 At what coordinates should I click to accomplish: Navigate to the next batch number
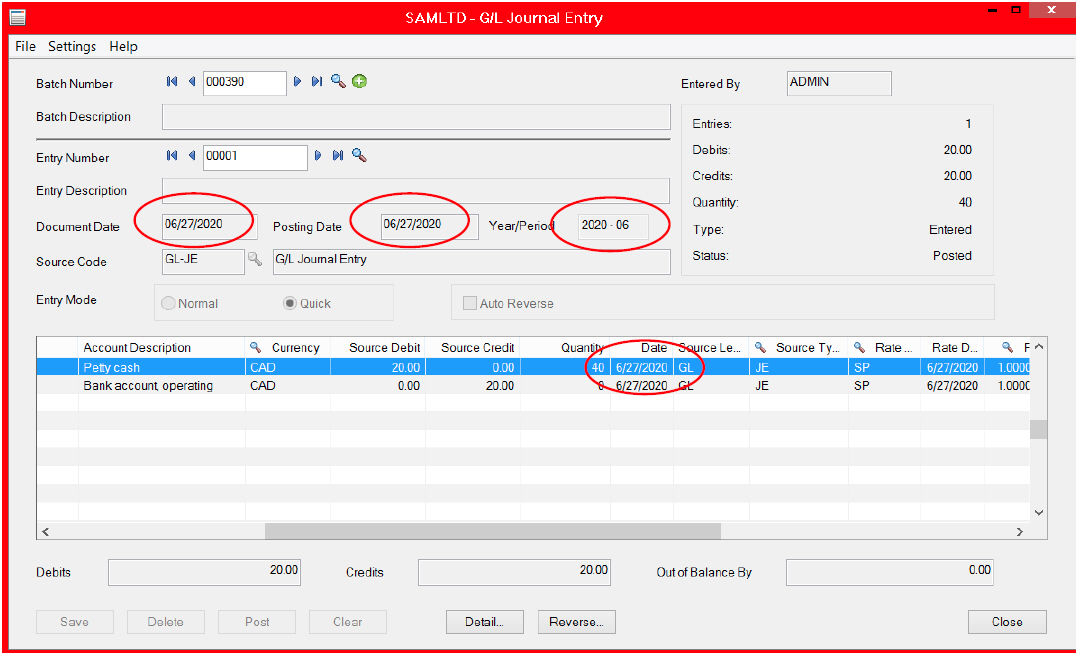click(298, 82)
